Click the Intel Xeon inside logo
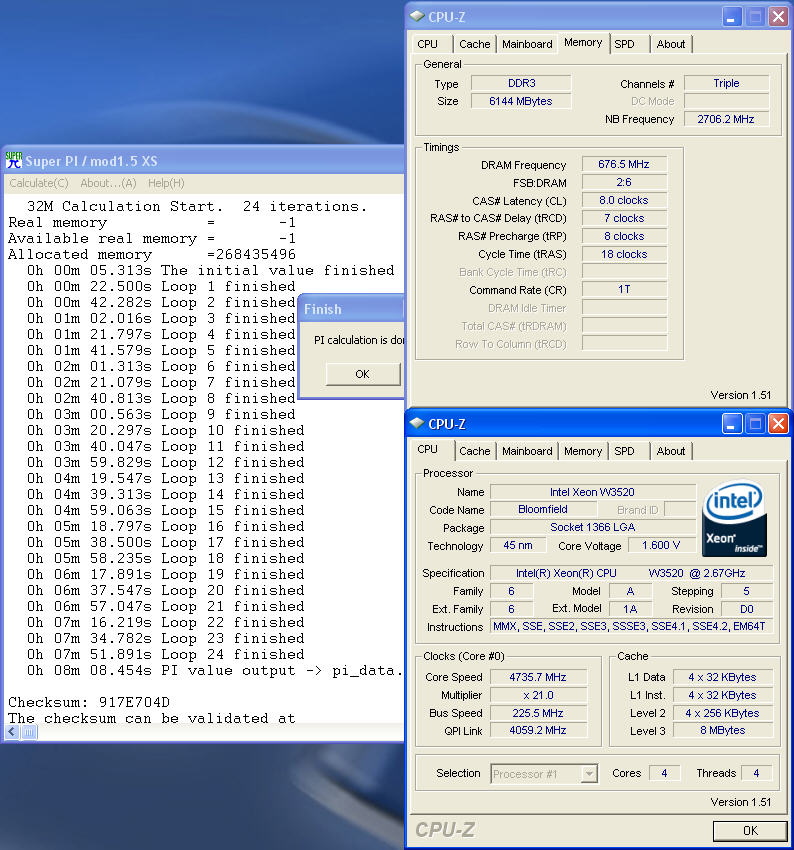Viewport: 794px width, 850px height. 734,518
